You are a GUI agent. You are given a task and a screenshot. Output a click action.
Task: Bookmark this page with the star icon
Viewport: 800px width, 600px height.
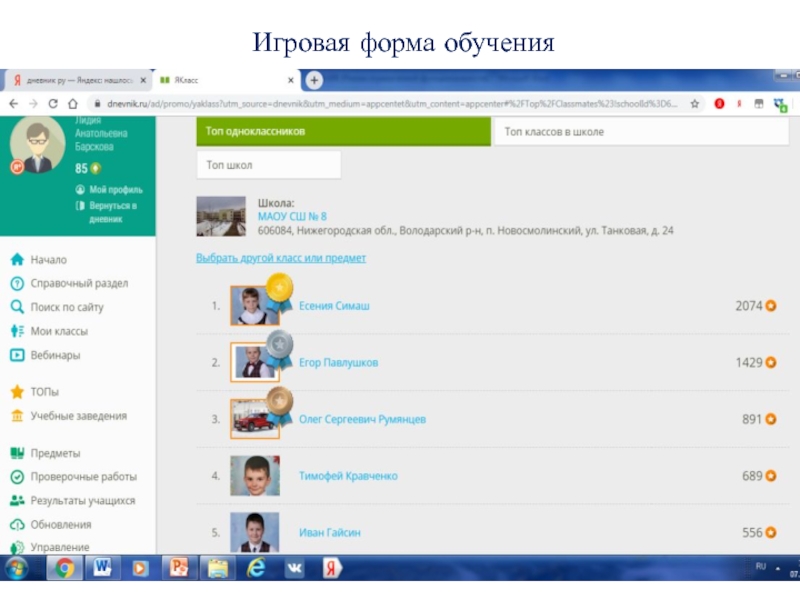click(x=695, y=103)
